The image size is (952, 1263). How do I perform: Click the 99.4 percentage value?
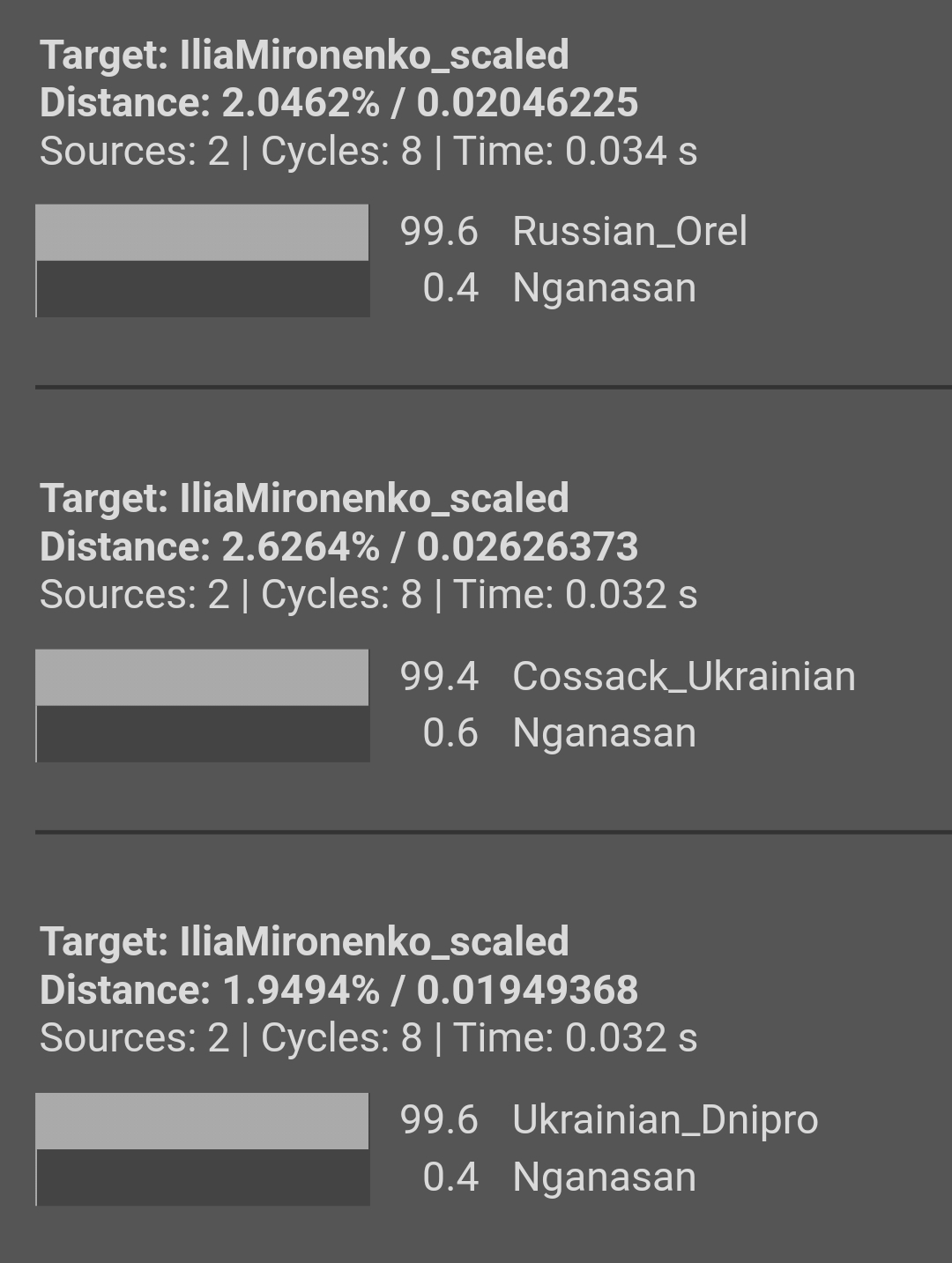point(439,677)
